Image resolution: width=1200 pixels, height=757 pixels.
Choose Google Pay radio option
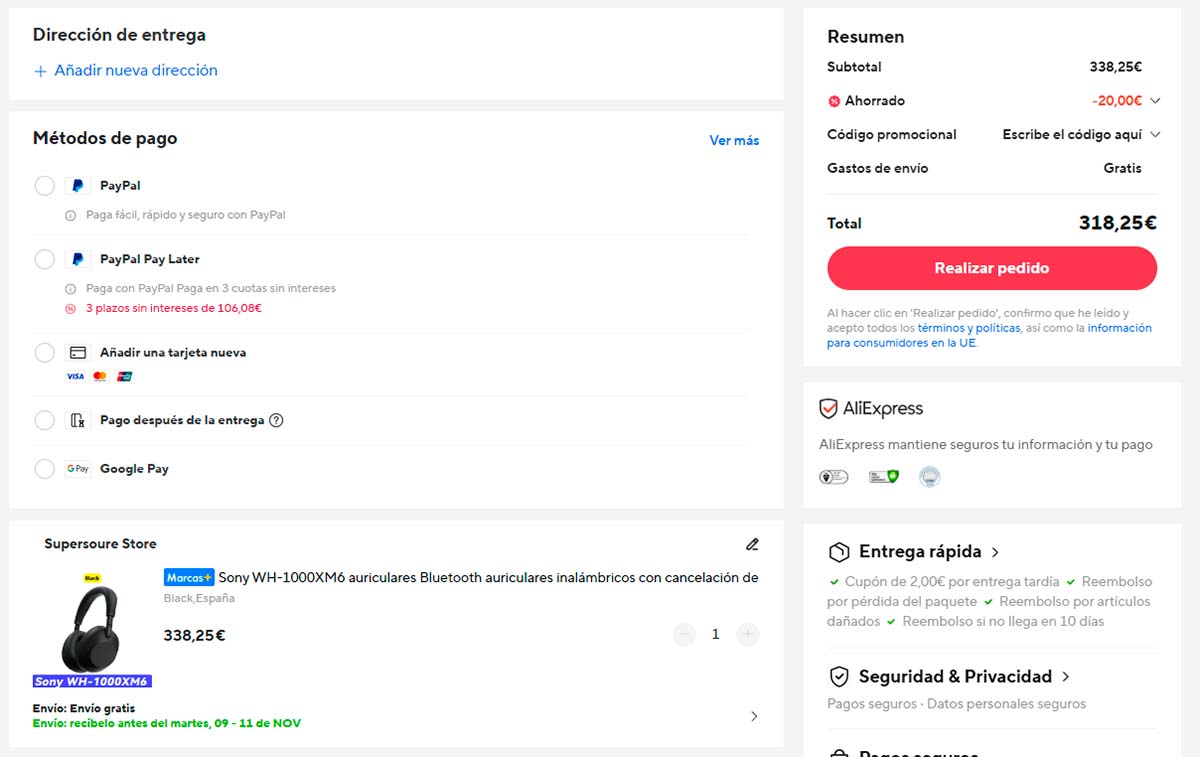click(44, 469)
